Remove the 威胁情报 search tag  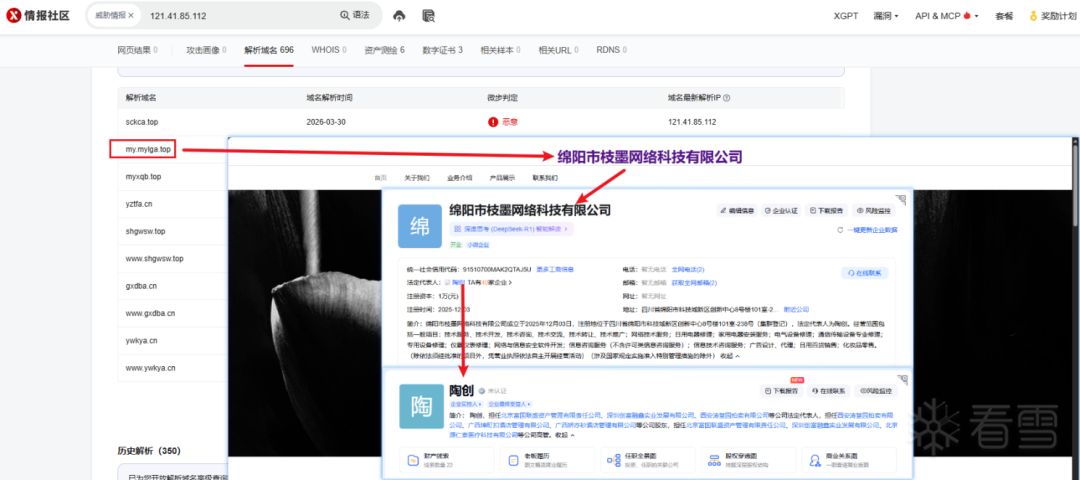point(131,16)
